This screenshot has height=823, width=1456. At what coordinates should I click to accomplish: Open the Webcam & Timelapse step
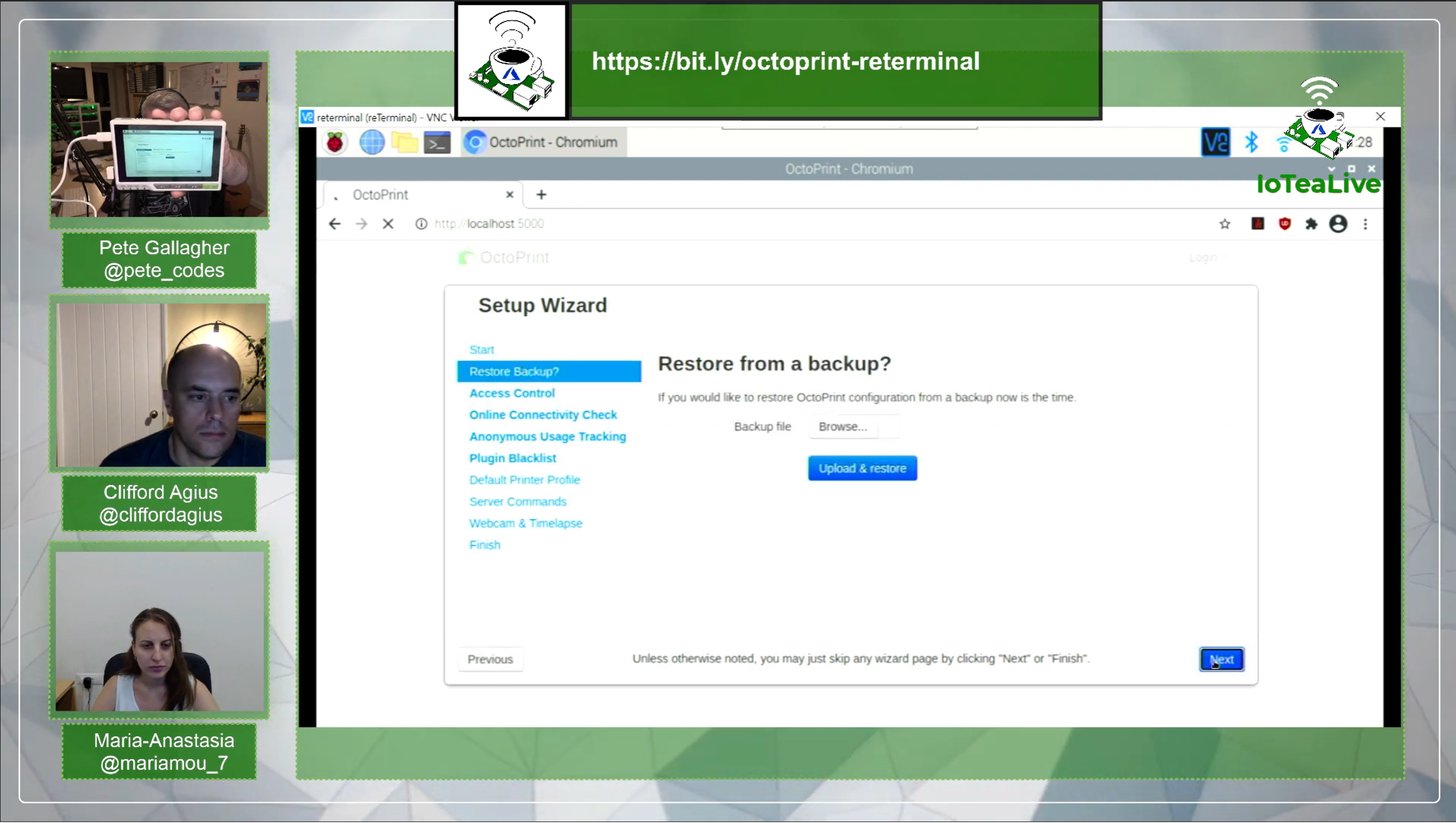[526, 524]
